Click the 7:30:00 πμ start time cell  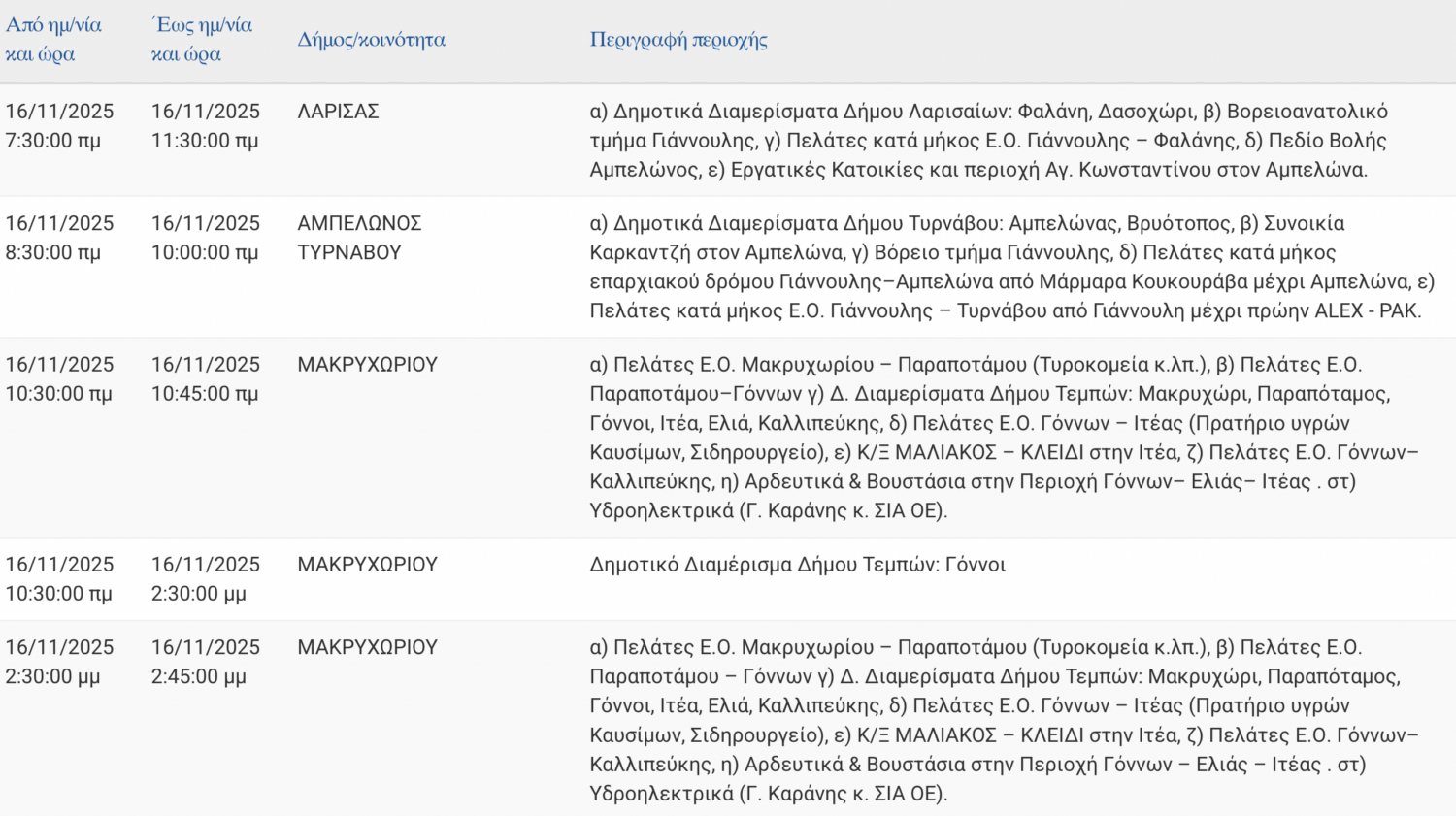(x=53, y=141)
